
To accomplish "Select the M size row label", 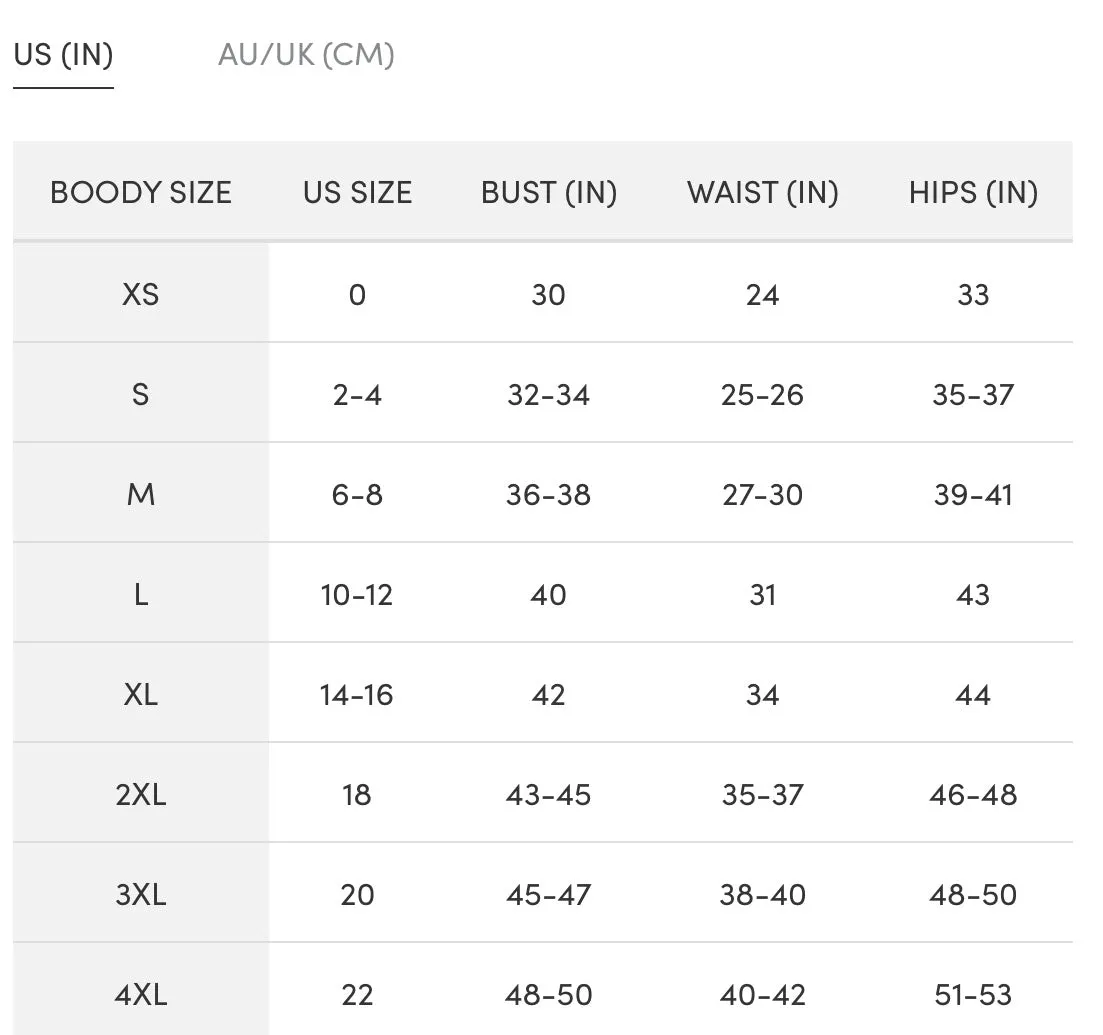I will tap(141, 494).
